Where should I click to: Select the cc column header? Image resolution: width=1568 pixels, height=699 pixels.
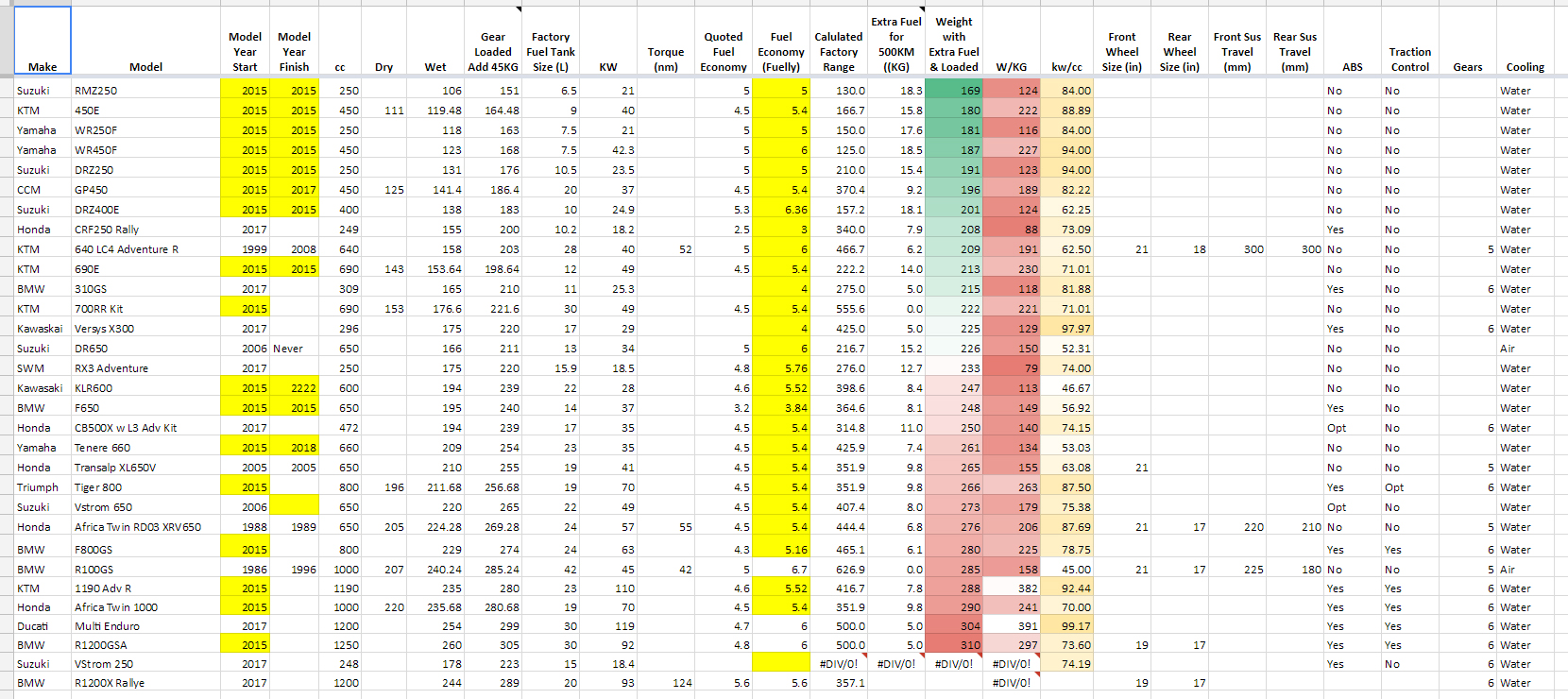coord(340,41)
